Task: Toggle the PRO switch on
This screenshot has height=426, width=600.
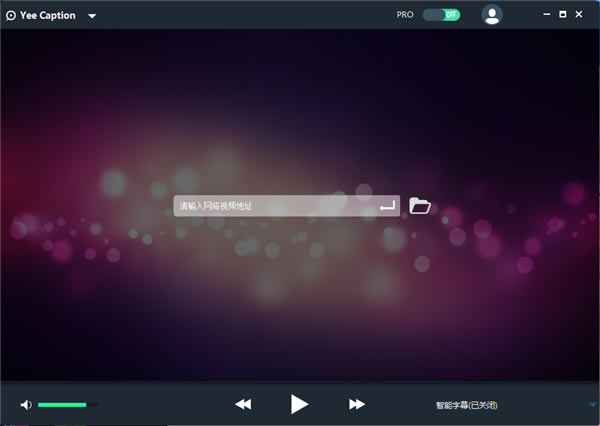Action: click(x=441, y=15)
